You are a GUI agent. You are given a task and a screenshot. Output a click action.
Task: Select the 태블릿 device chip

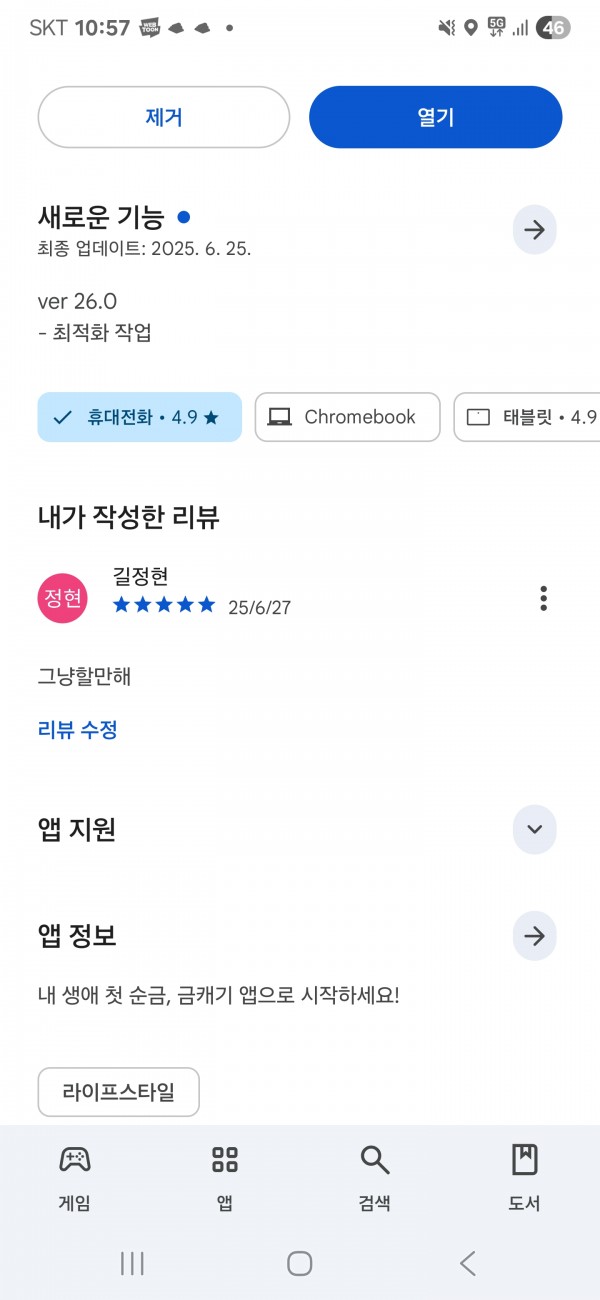[x=527, y=417]
